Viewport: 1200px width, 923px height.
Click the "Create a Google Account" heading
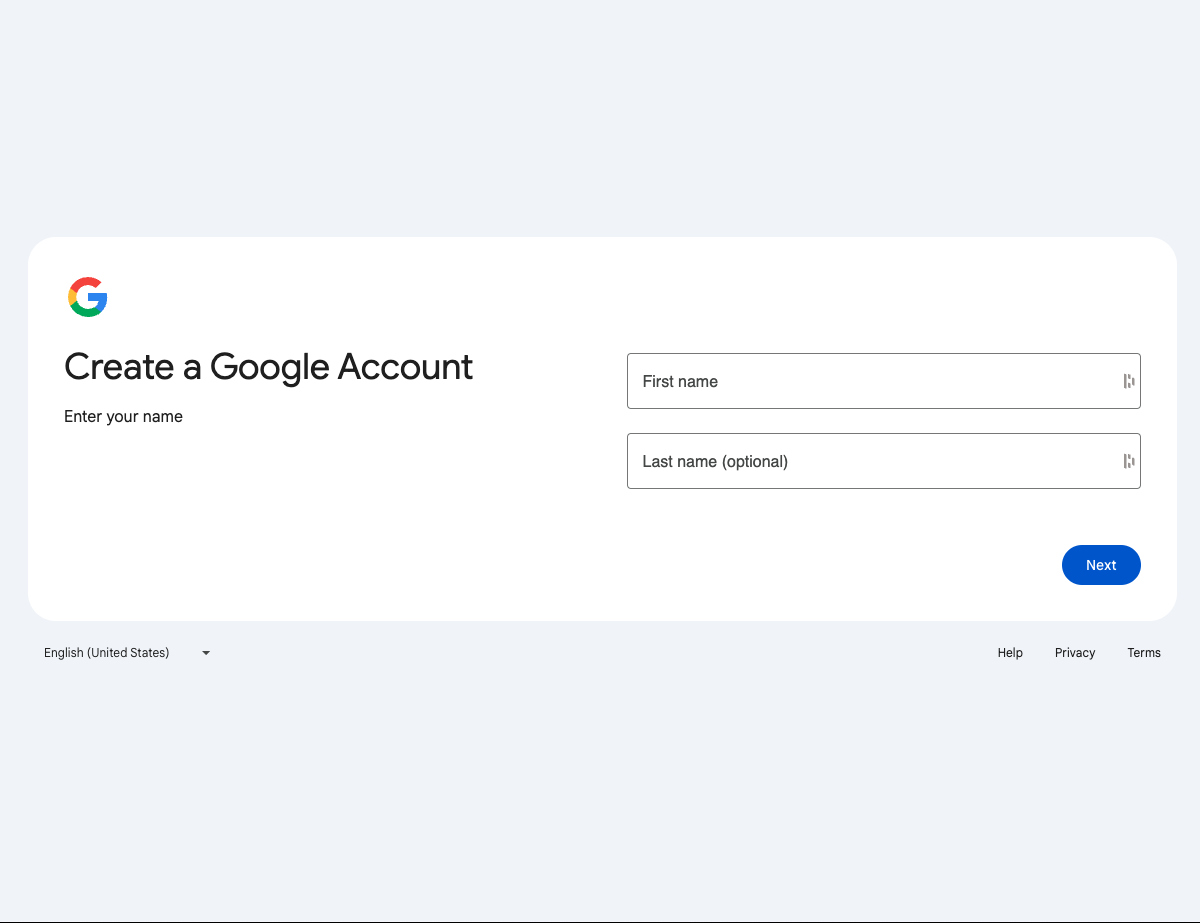268,367
